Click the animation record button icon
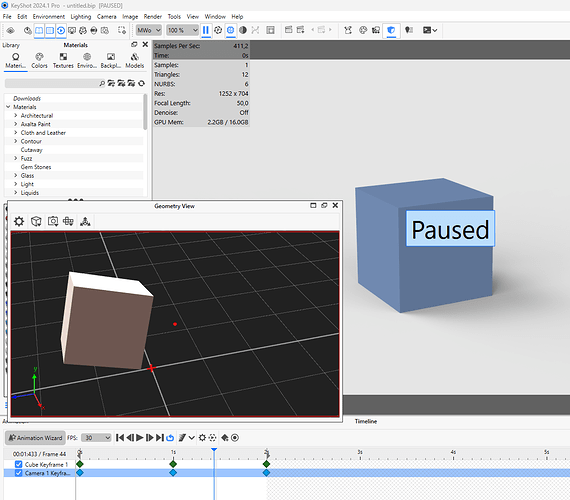 pos(235,437)
